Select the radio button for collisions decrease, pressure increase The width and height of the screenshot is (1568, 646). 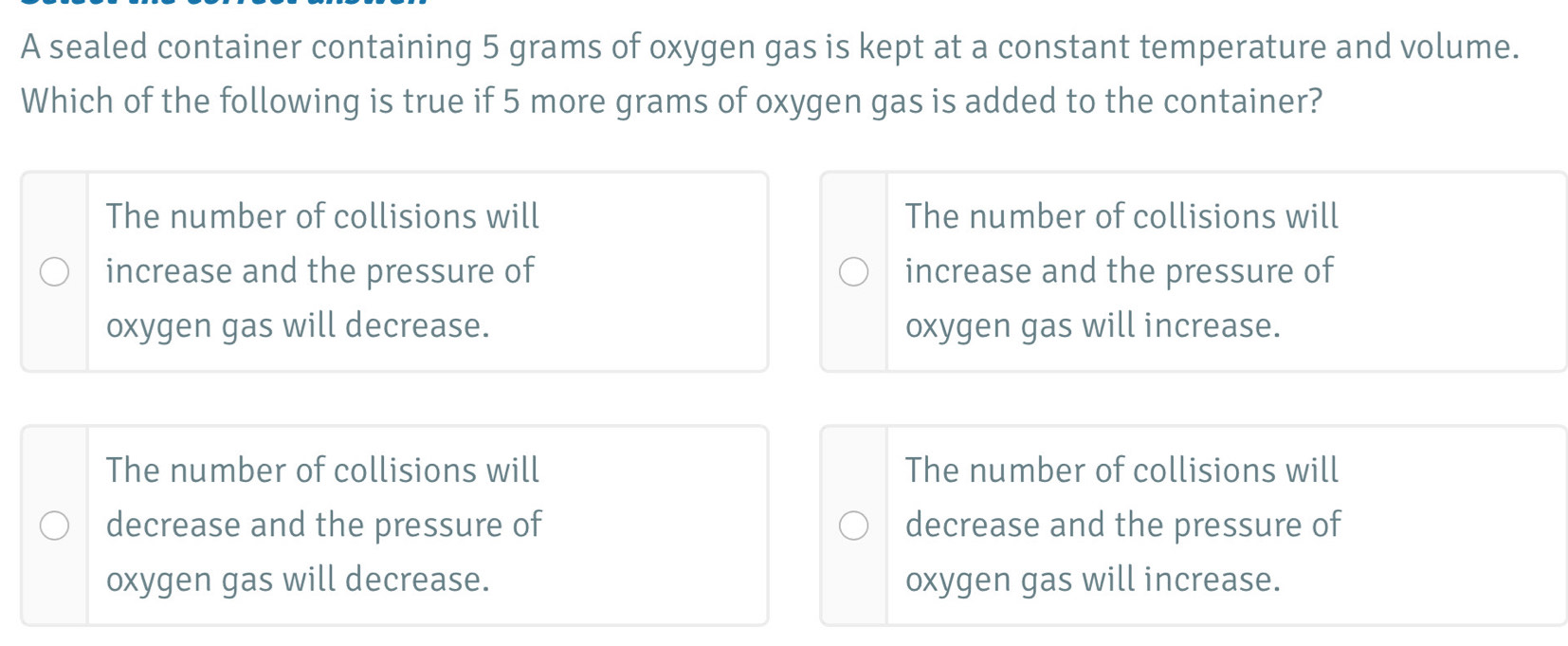click(x=853, y=526)
